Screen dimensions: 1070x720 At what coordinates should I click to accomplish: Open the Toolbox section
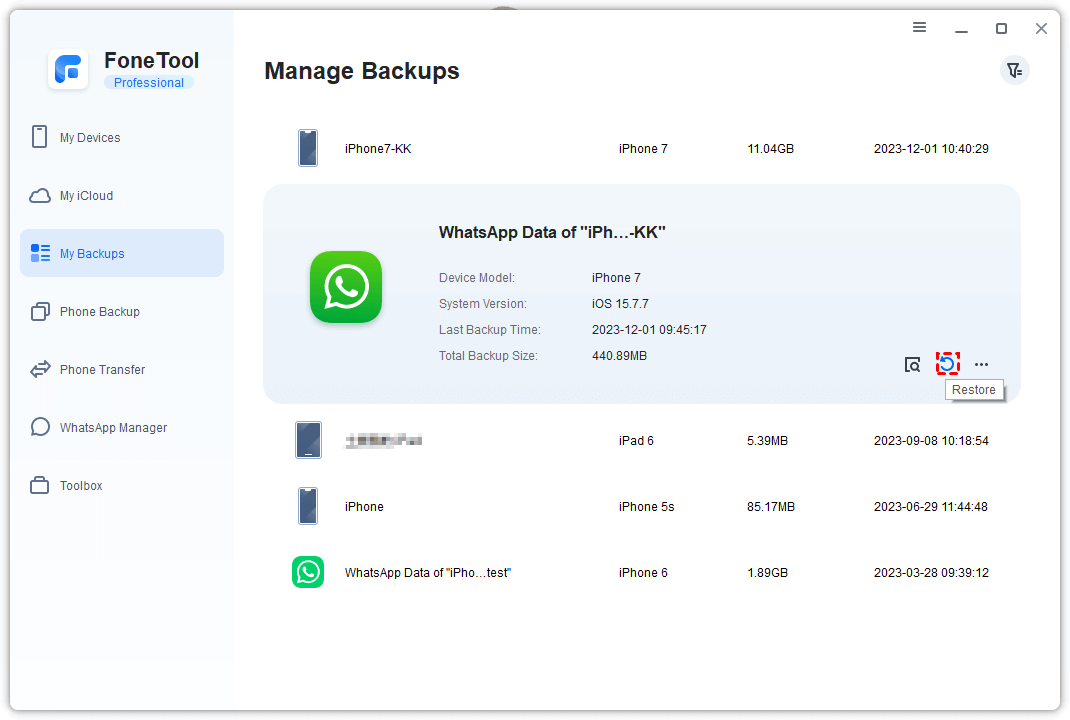coord(81,486)
